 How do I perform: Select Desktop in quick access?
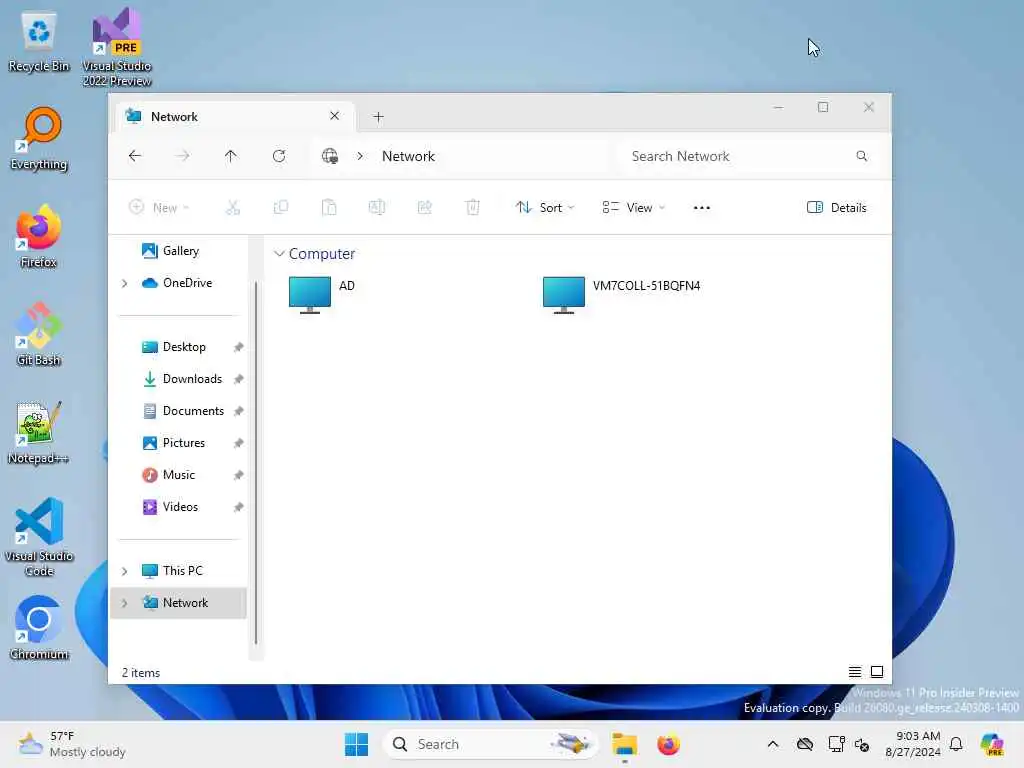[x=179, y=347]
